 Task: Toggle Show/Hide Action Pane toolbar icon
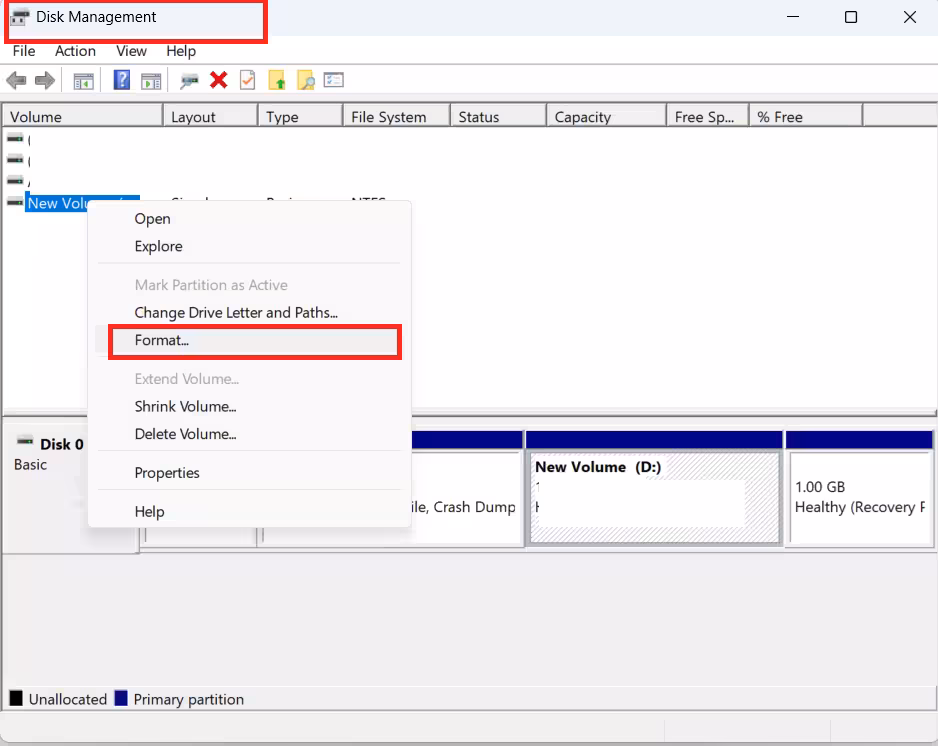point(151,81)
